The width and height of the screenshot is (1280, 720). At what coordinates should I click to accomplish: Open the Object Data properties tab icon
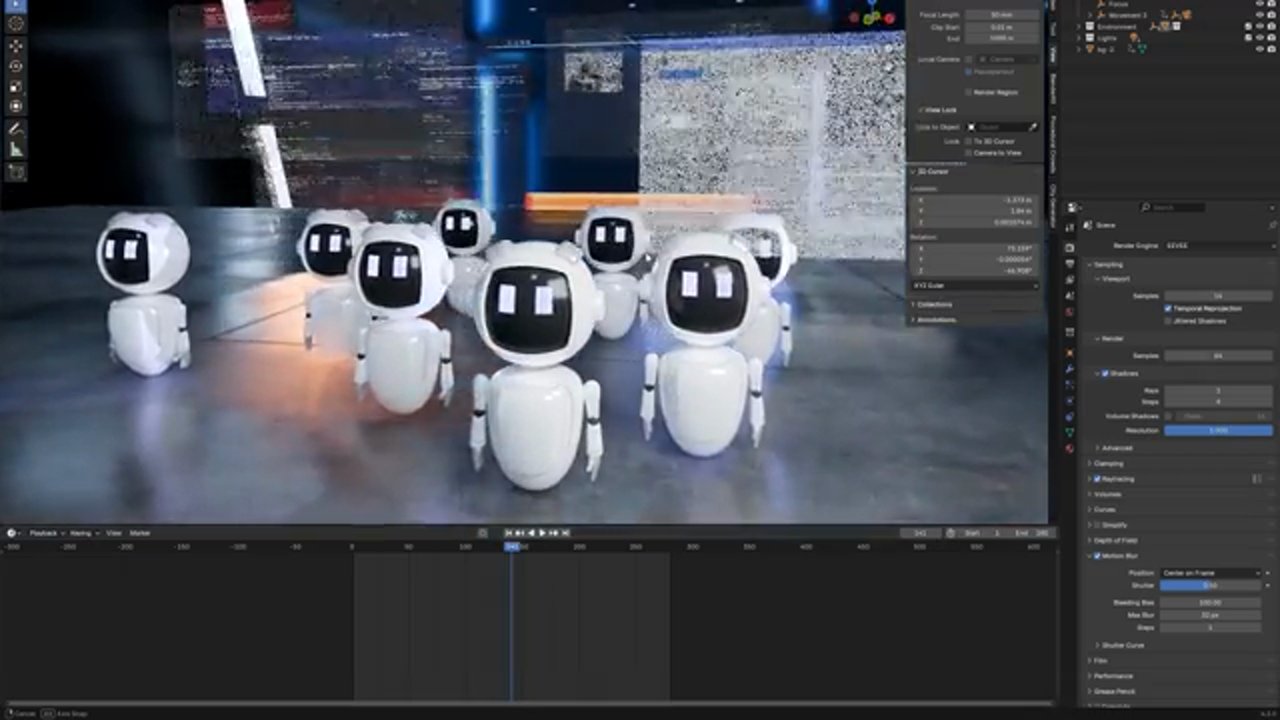coord(1070,433)
